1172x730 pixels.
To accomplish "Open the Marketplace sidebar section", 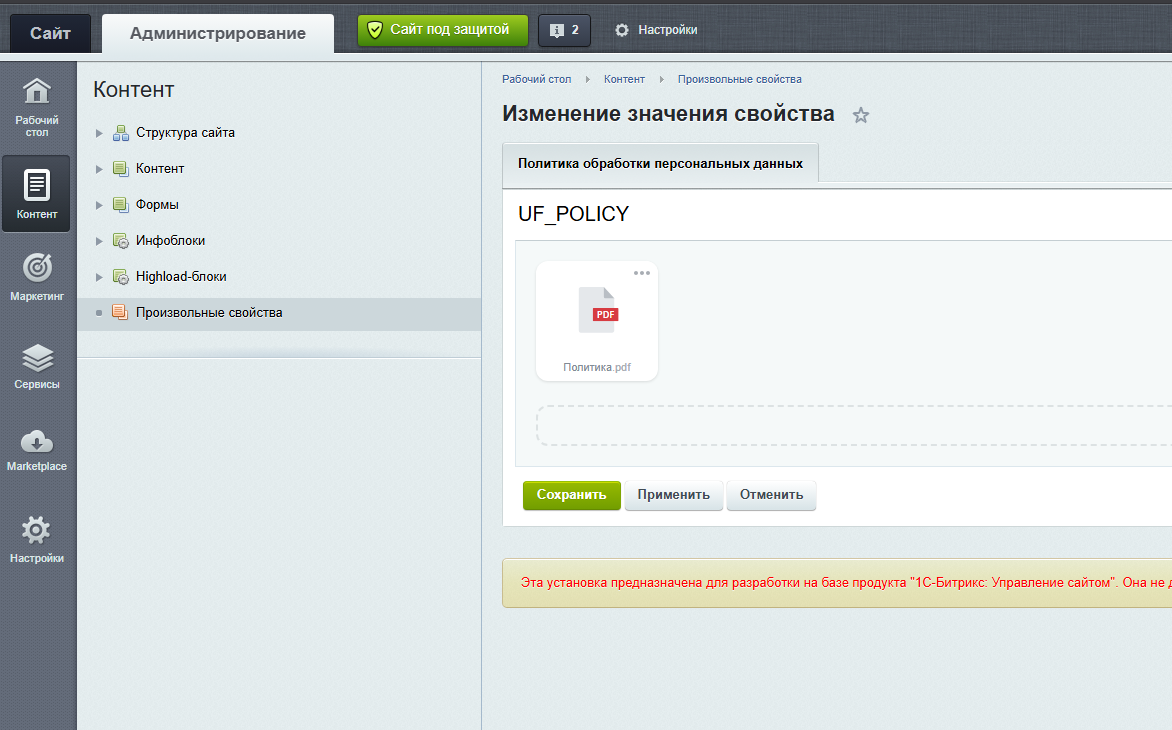I will [x=37, y=451].
